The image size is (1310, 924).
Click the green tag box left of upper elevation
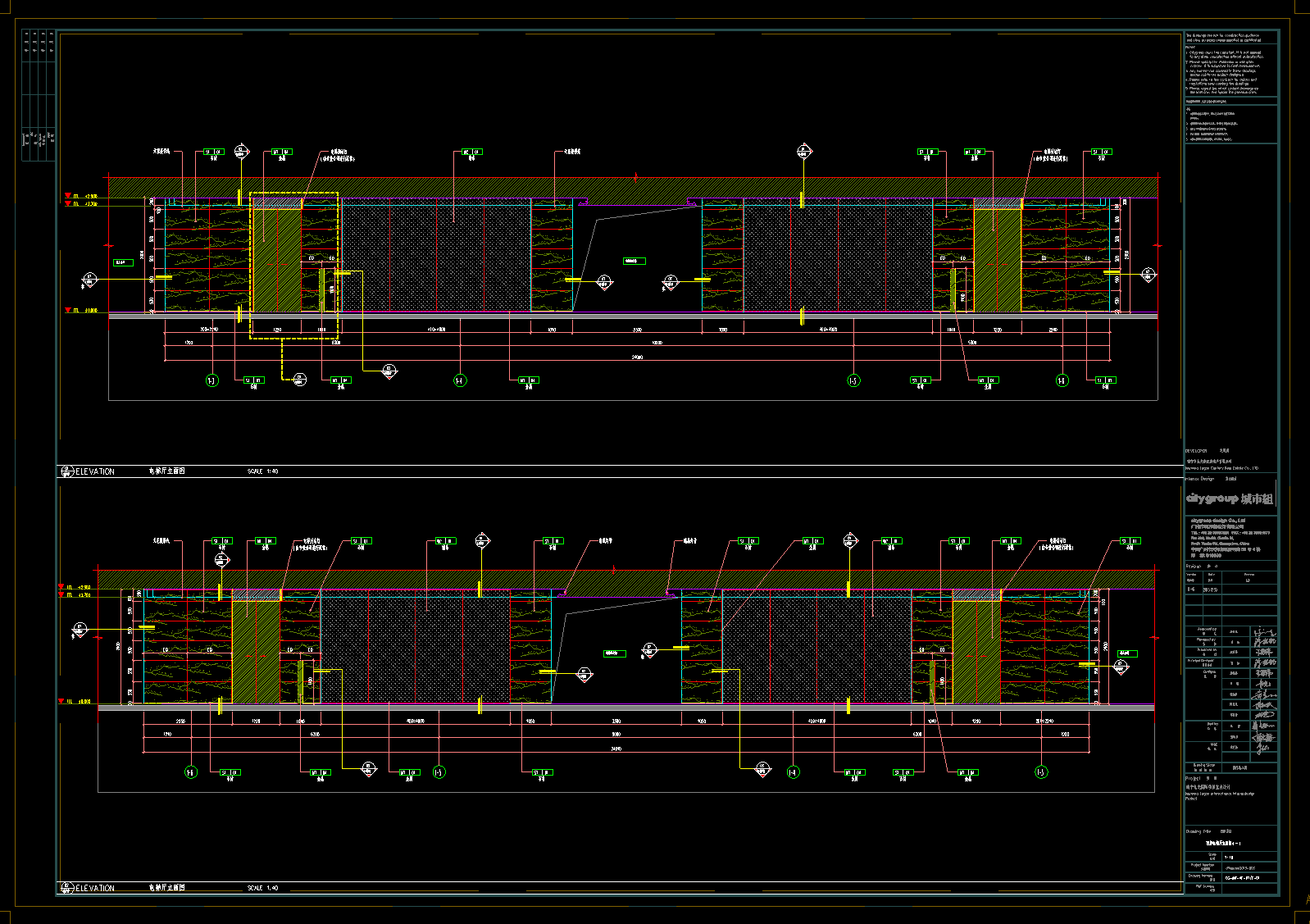[x=123, y=262]
